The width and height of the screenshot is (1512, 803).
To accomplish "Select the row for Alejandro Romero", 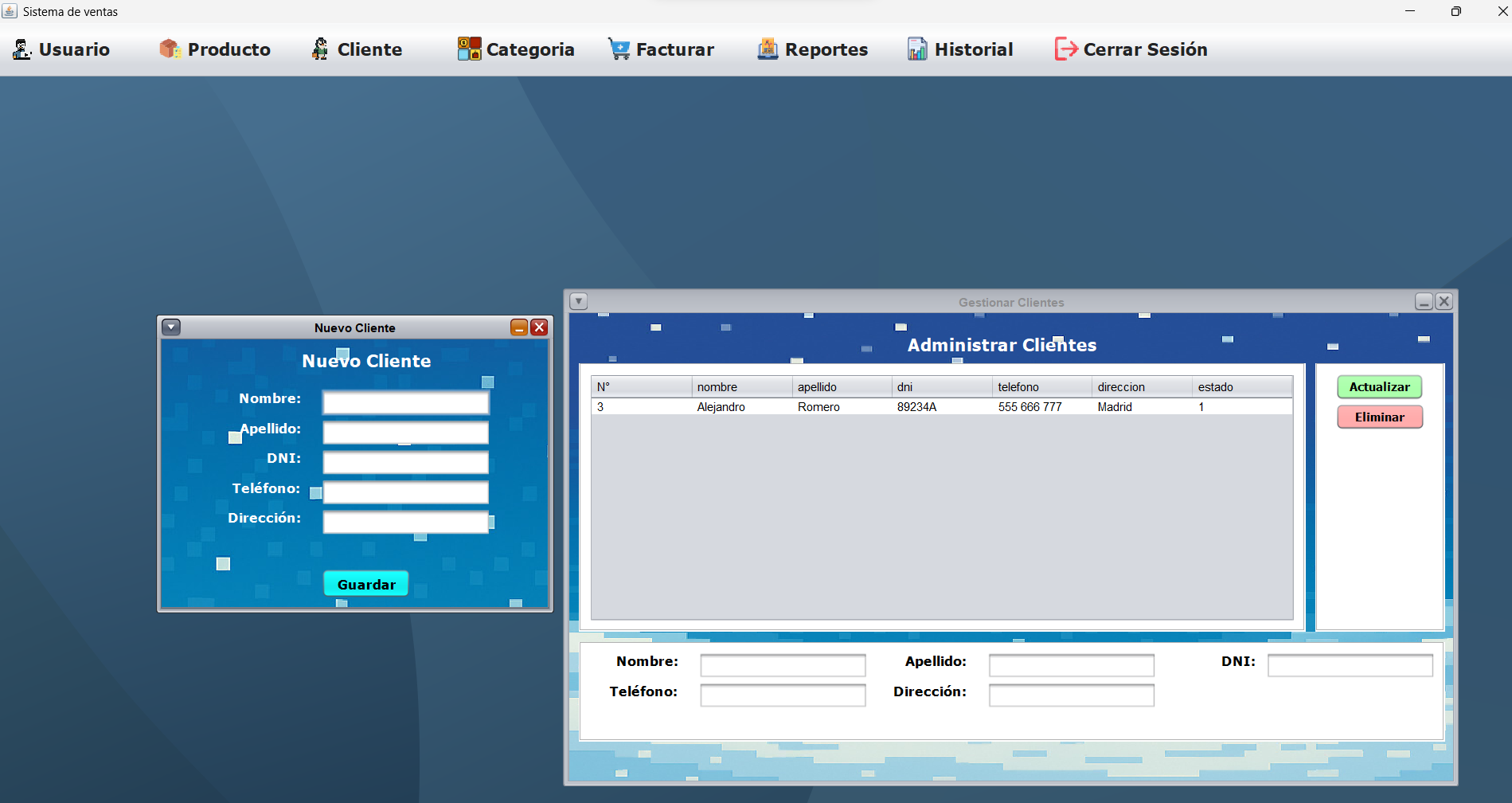I will click(876, 406).
